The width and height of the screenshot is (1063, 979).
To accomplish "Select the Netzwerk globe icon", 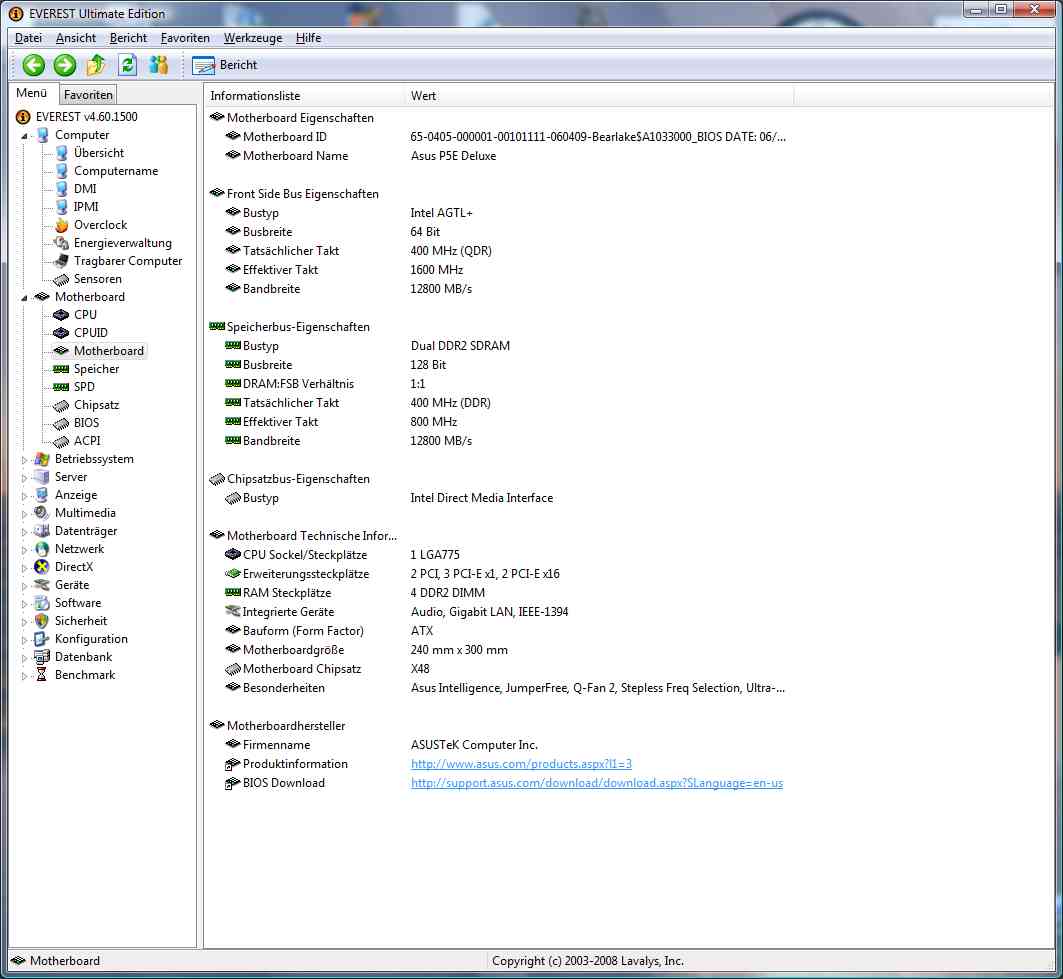I will [x=42, y=548].
